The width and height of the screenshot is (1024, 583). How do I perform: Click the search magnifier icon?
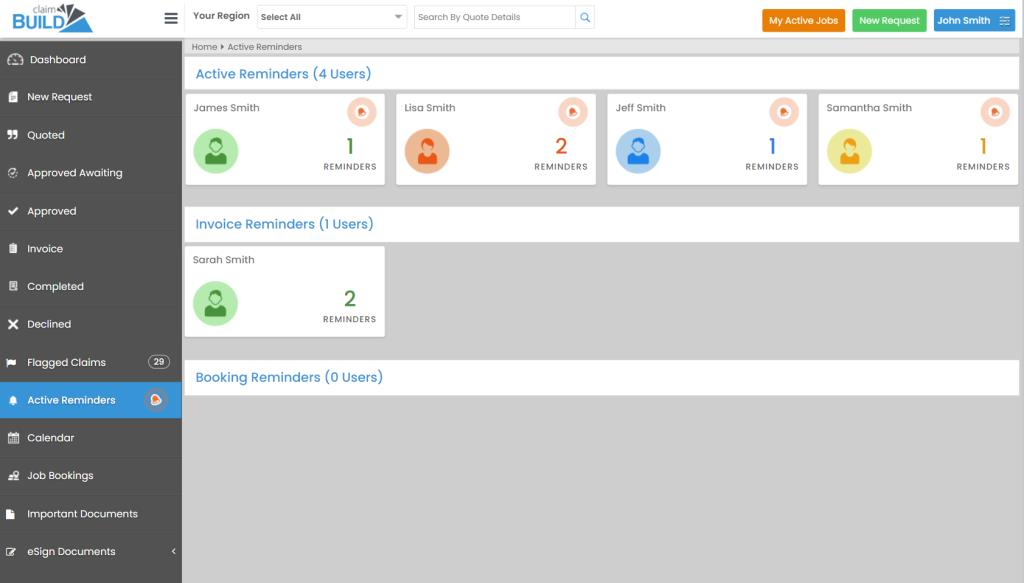point(585,17)
